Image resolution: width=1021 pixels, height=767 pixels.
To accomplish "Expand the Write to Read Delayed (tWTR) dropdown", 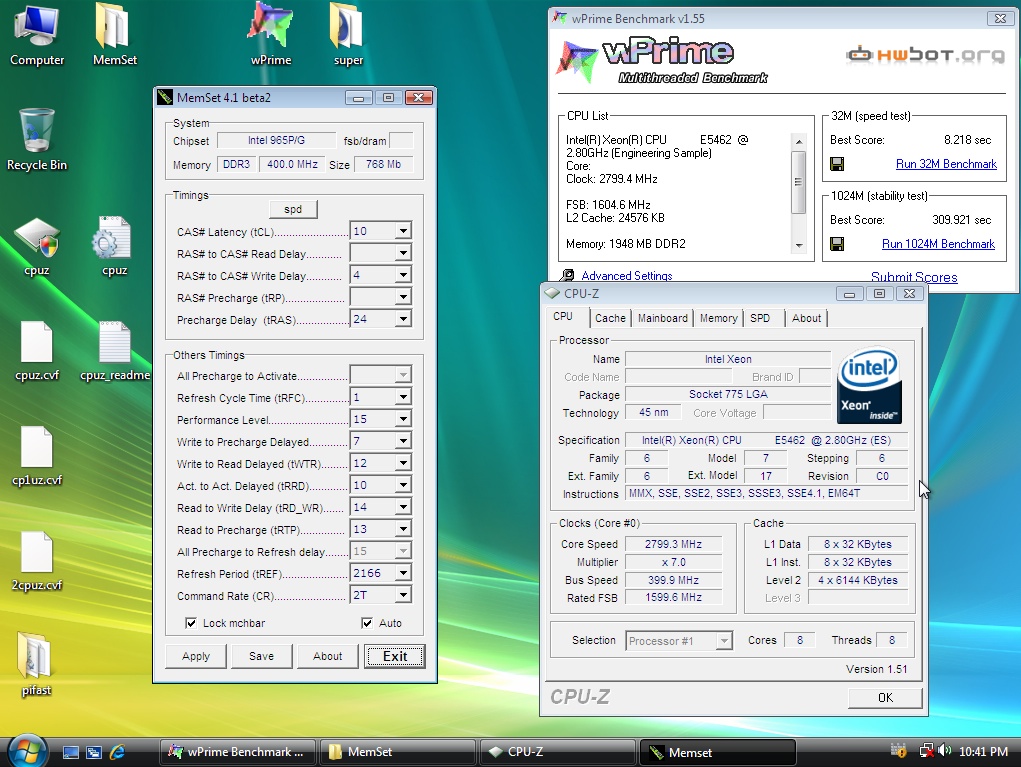I will [404, 464].
